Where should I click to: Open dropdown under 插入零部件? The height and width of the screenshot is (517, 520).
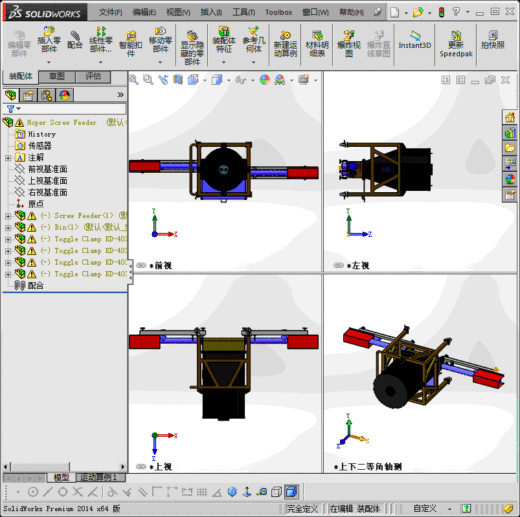(49, 62)
